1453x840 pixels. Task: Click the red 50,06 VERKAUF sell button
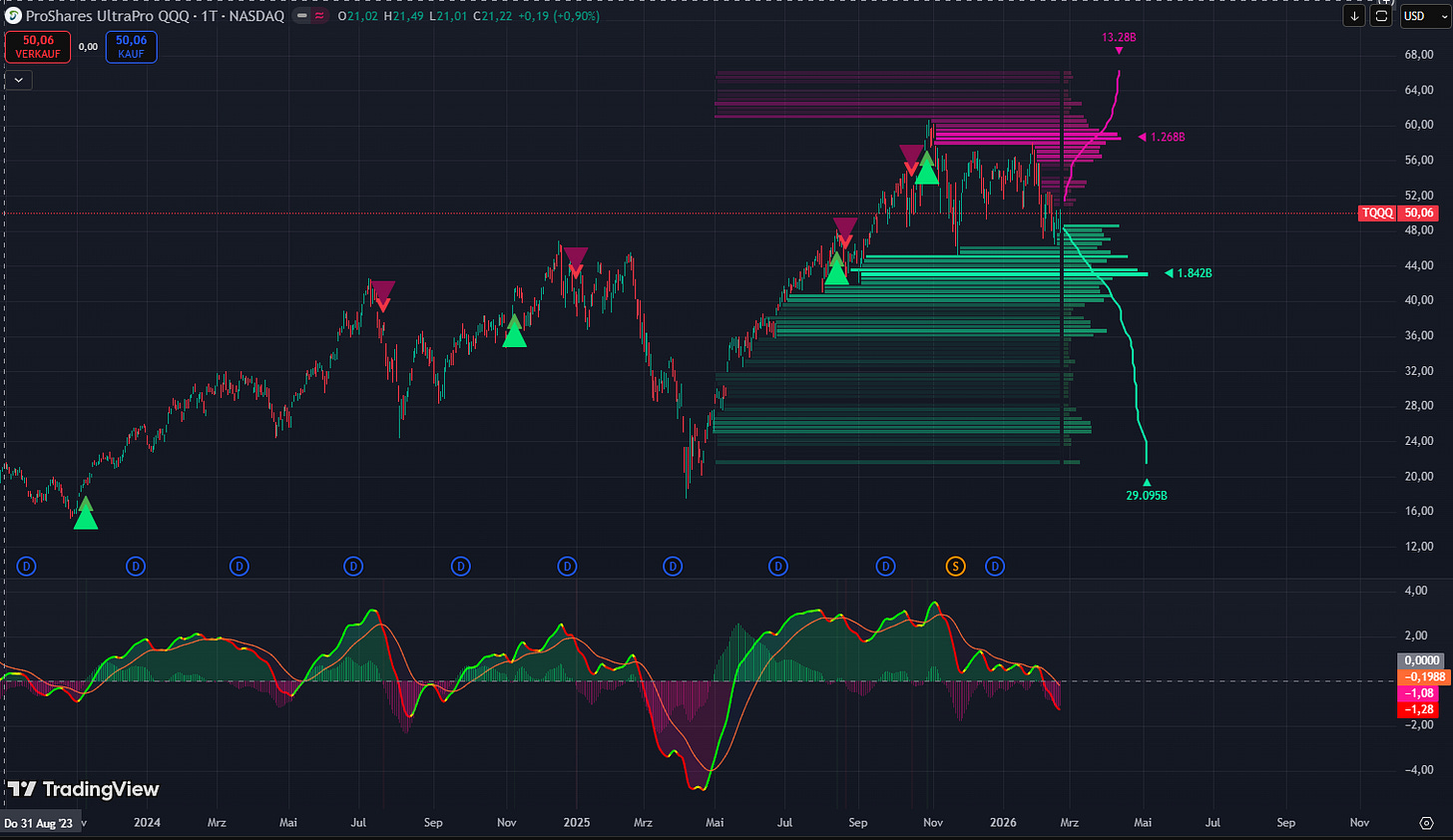click(38, 47)
